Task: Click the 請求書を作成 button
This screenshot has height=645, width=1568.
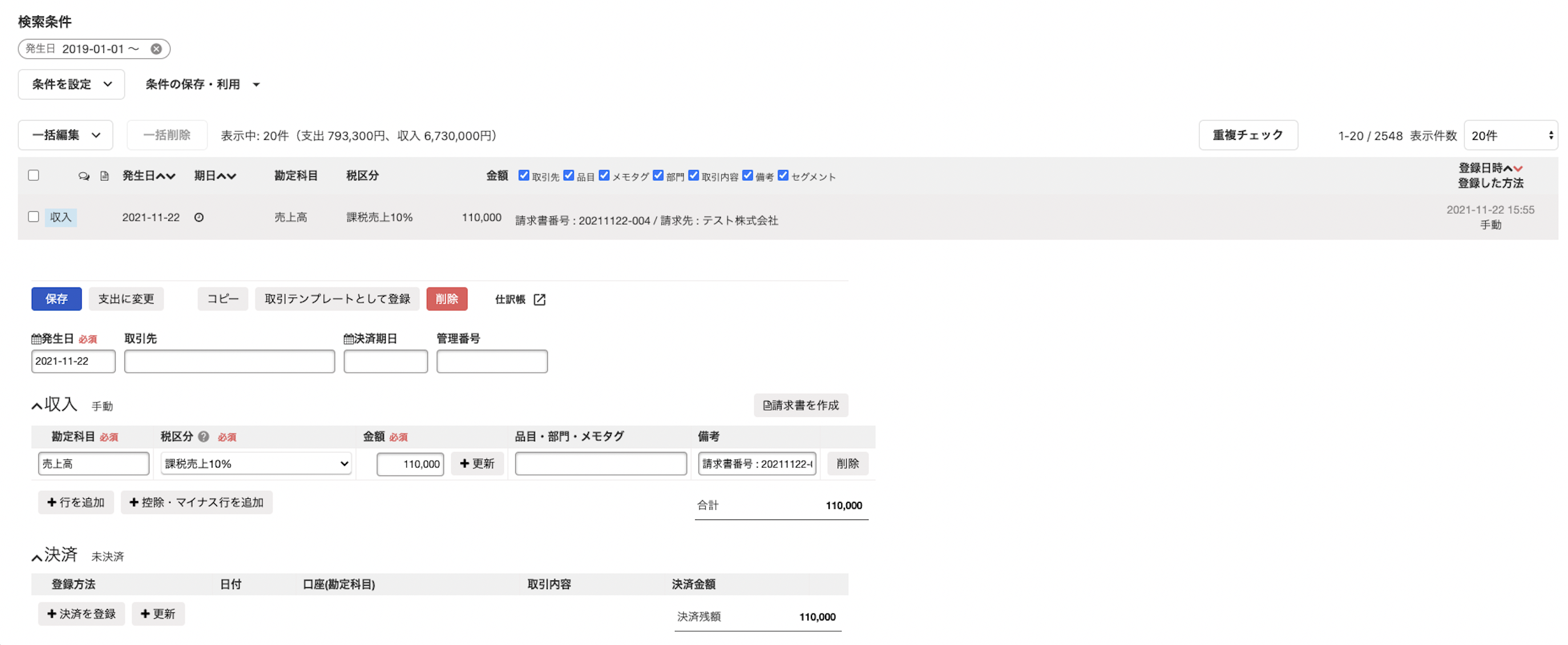Action: (801, 405)
